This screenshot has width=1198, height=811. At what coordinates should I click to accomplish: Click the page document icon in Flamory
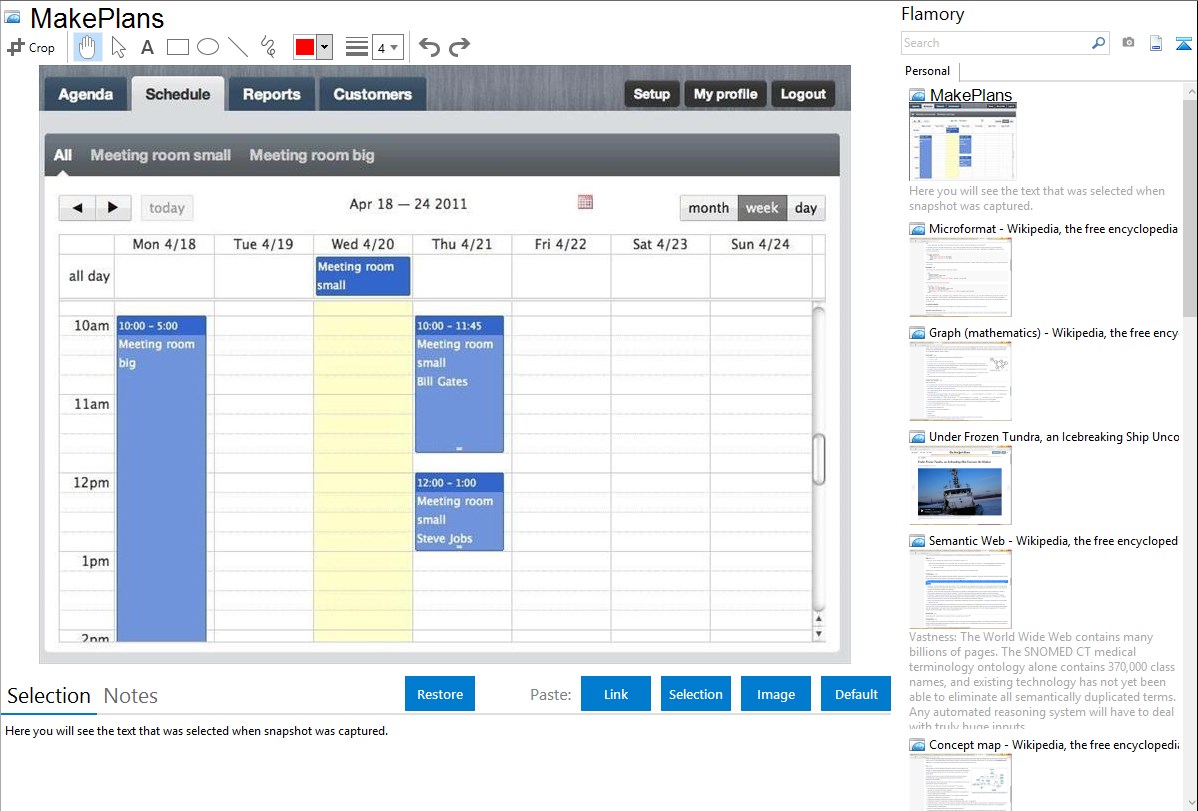point(1156,43)
